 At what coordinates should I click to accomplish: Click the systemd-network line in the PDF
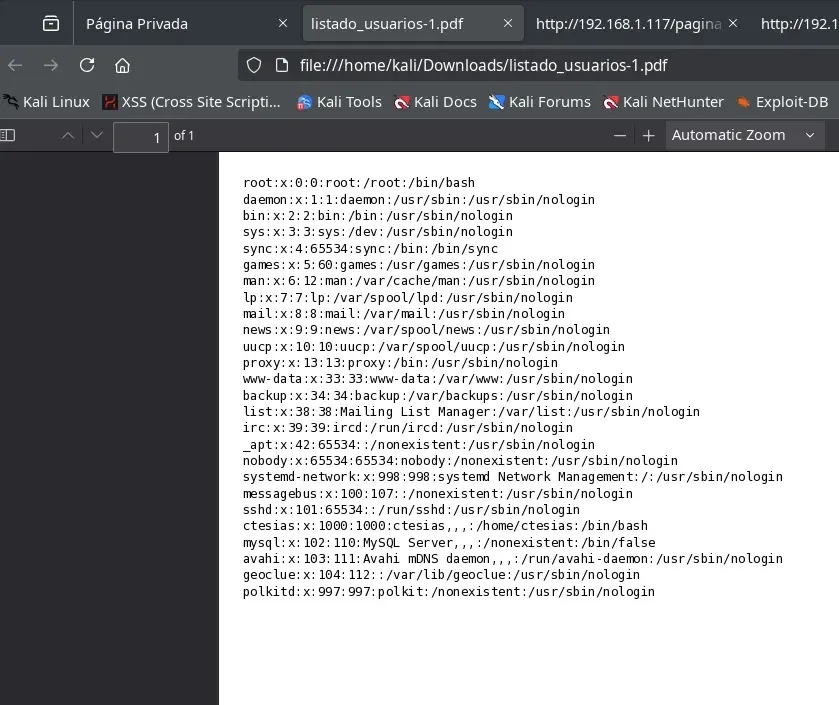[x=513, y=477]
